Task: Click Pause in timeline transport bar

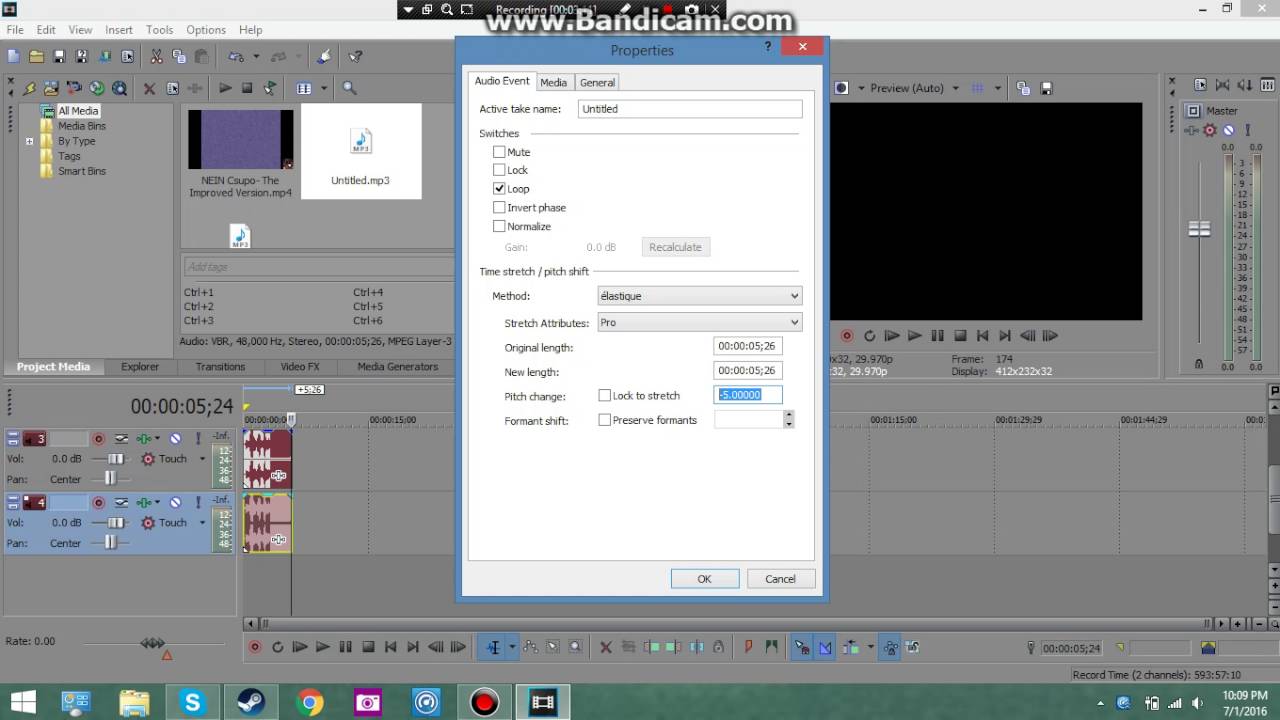Action: coord(345,647)
